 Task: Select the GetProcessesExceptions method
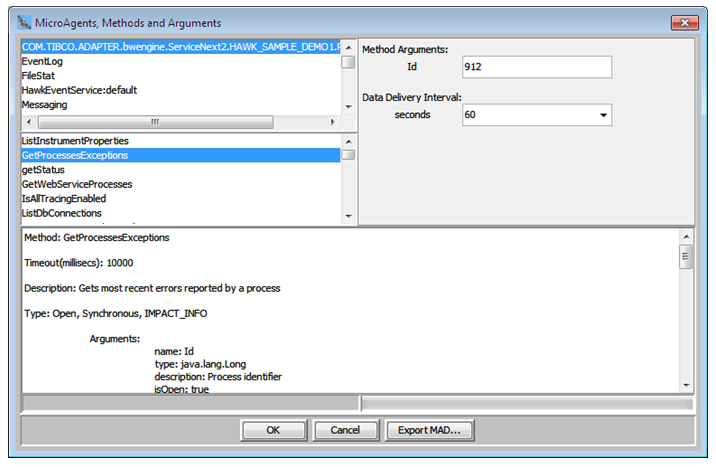coord(181,155)
